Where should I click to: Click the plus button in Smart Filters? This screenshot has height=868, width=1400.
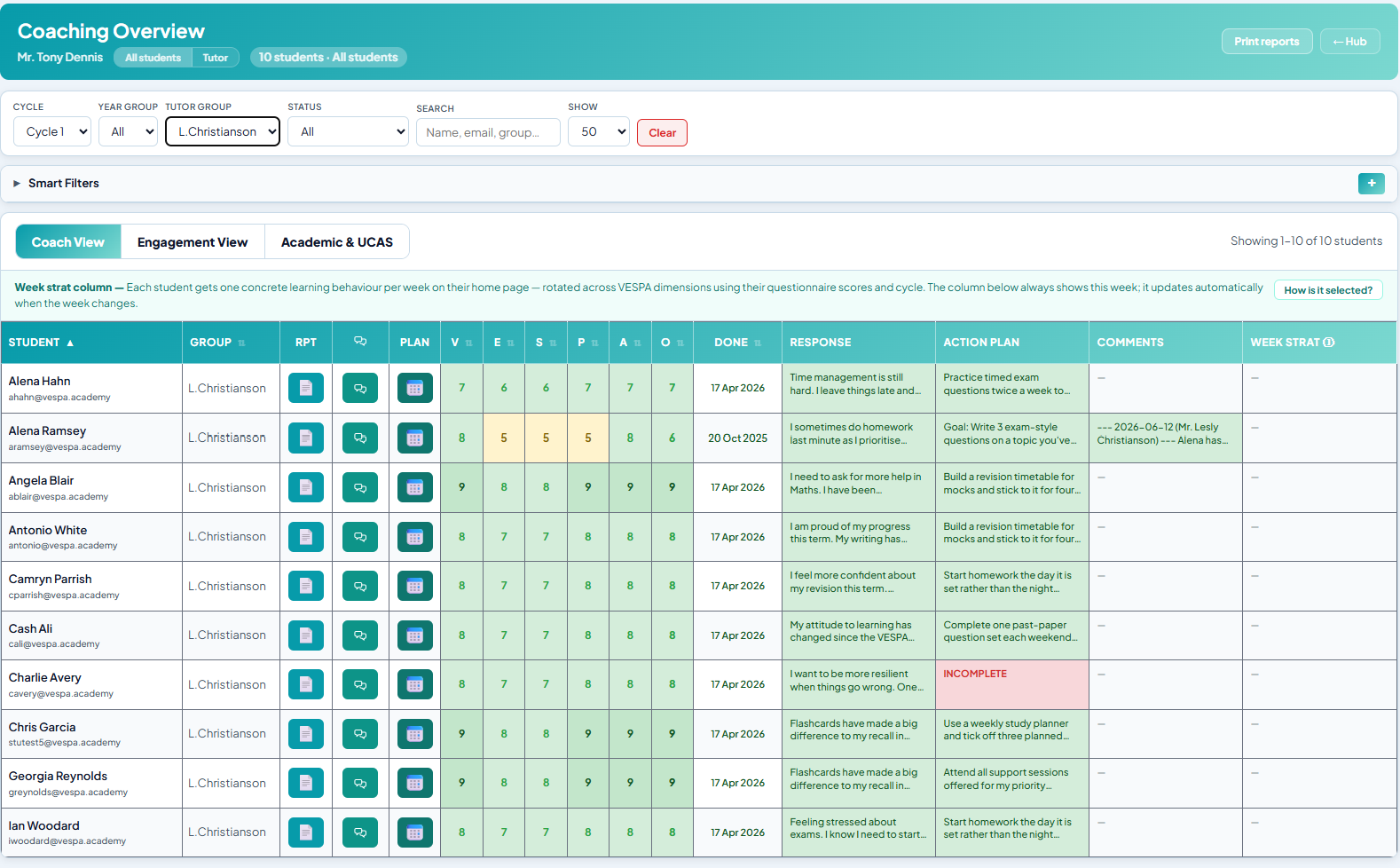tap(1371, 183)
